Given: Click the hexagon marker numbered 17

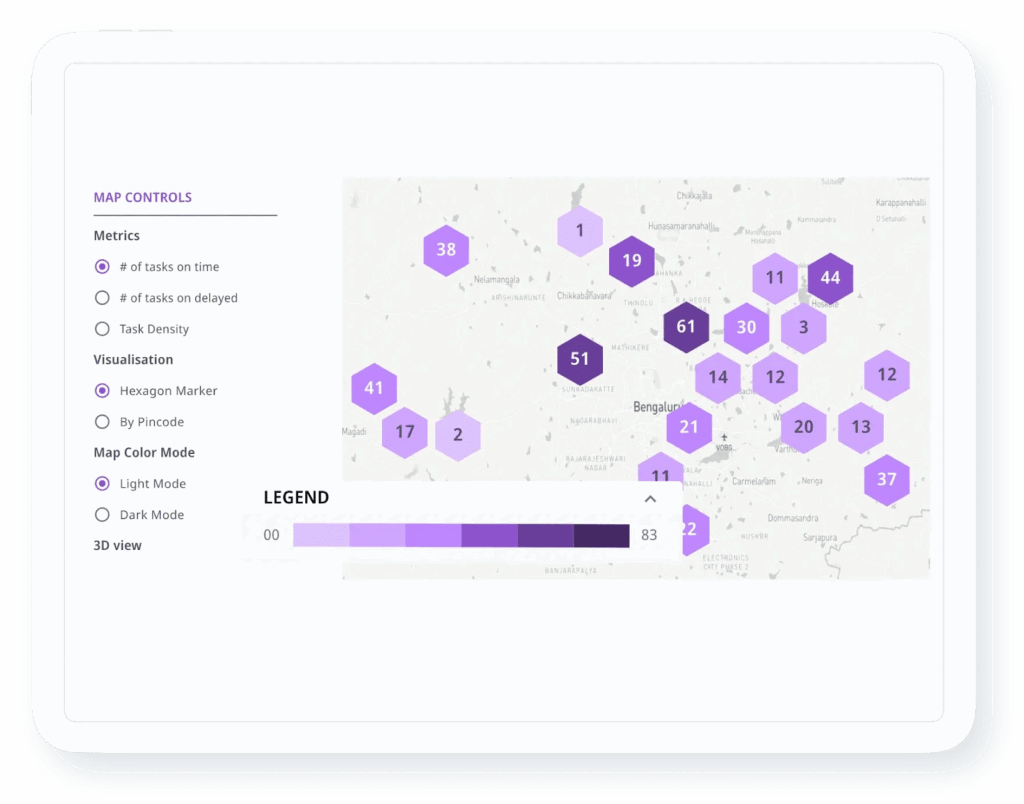Looking at the screenshot, I should click(405, 433).
